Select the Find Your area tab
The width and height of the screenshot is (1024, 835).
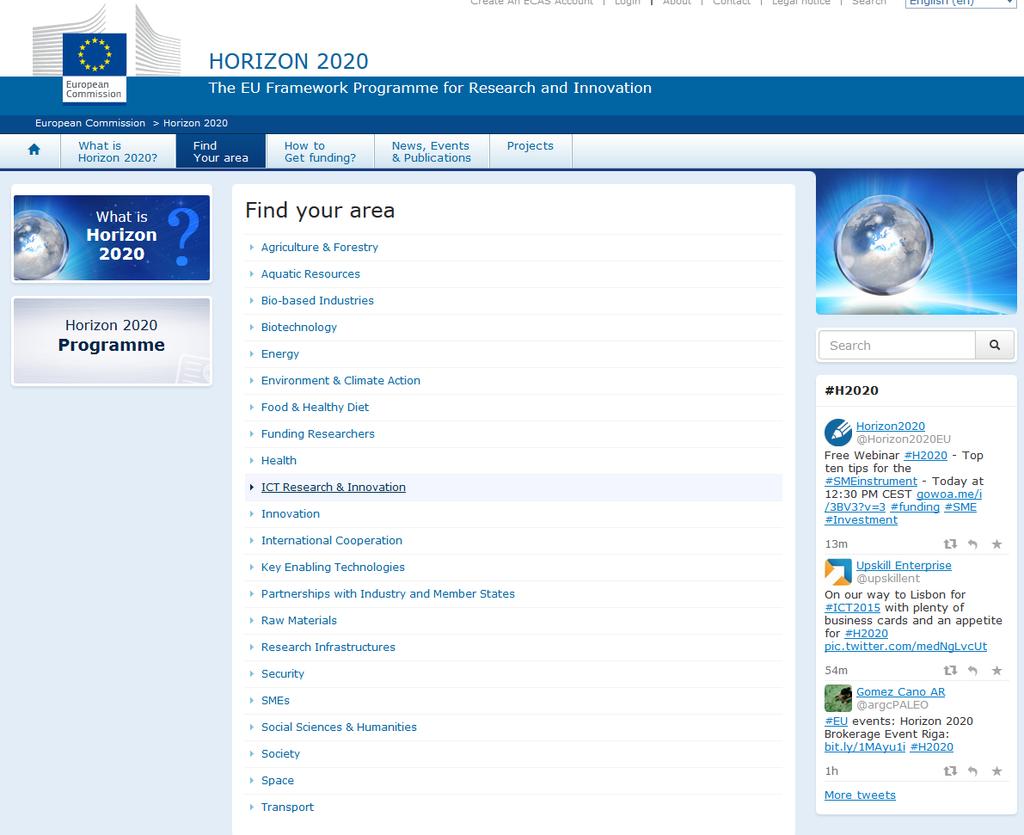click(221, 151)
